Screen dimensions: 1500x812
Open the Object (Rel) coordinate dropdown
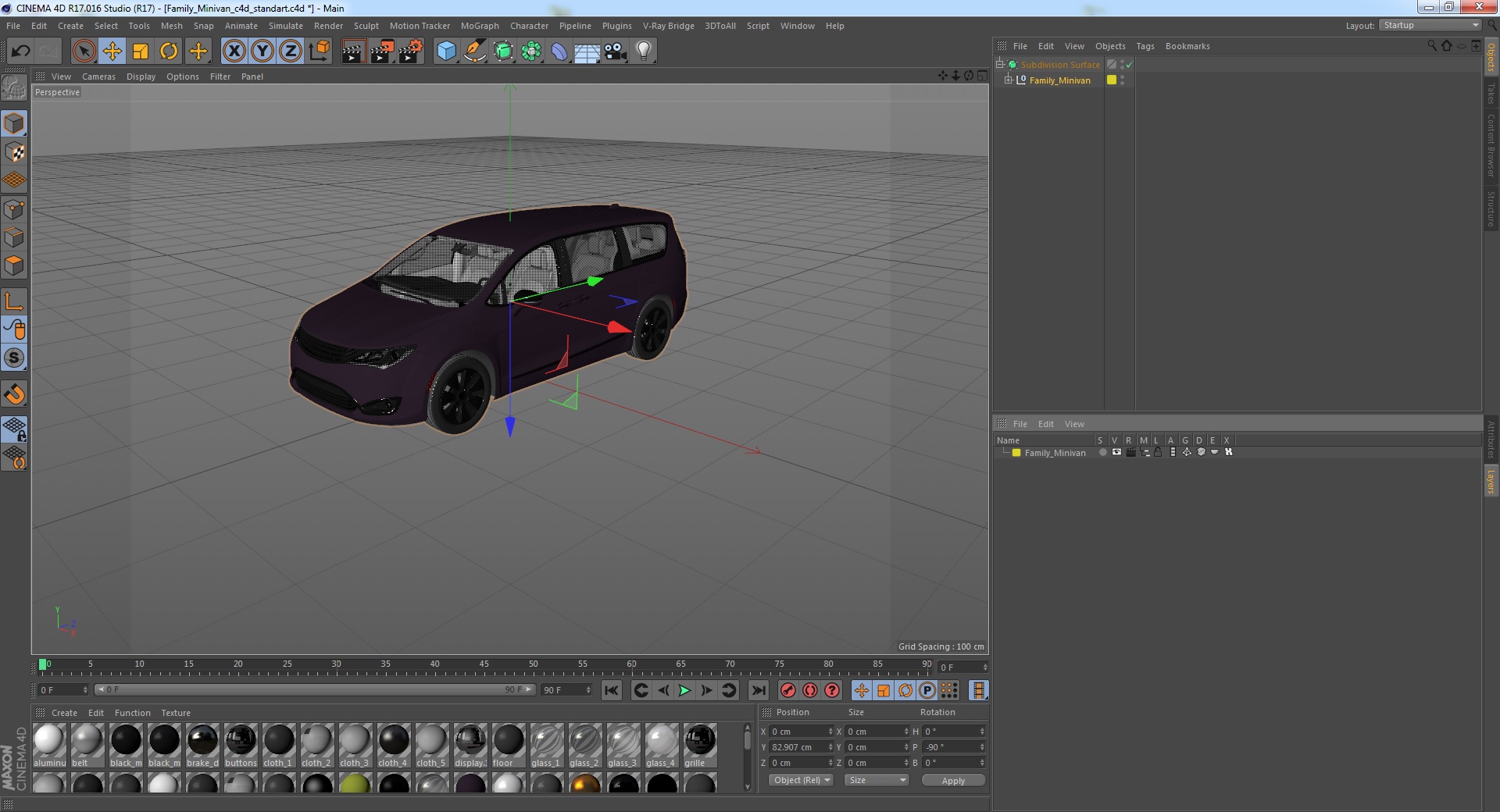click(802, 780)
